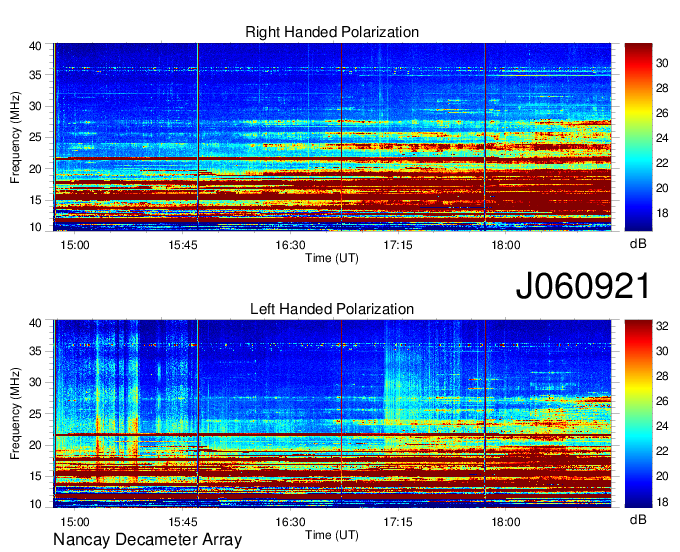This screenshot has width=680, height=552.
Task: Click the 18:00 tick label under upper plot
Action: click(x=505, y=245)
